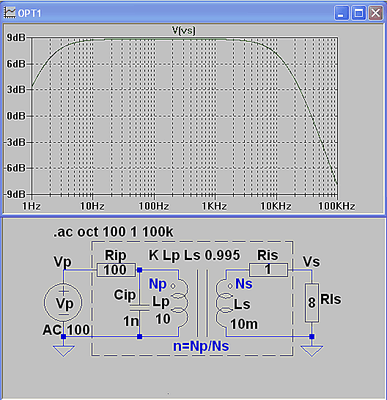Click the -6dB axis label
The height and width of the screenshot is (400, 387).
(15, 168)
